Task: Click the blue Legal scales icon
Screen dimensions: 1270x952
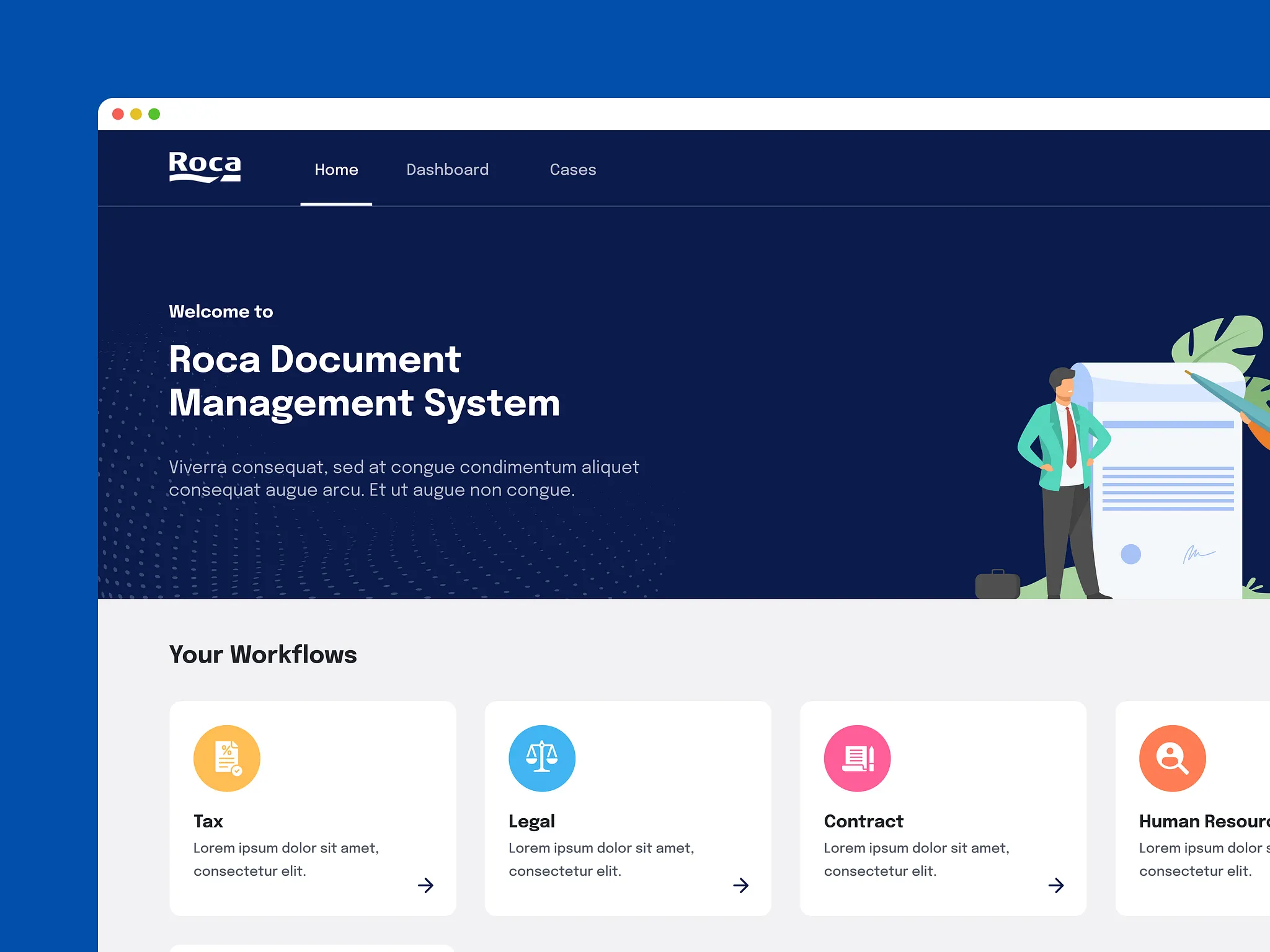Action: point(541,758)
